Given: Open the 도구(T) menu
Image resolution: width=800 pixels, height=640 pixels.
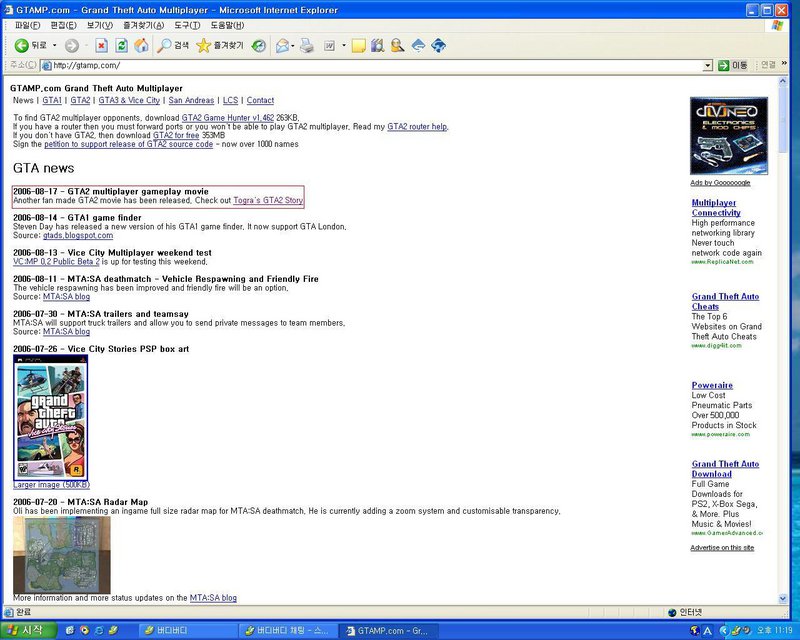Looking at the screenshot, I should point(187,25).
